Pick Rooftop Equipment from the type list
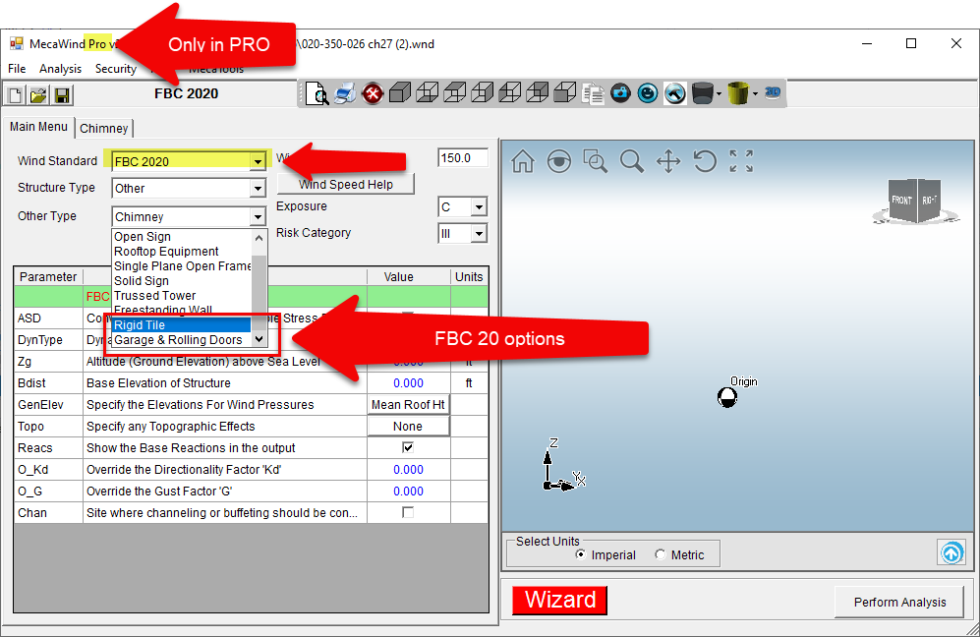 pyautogui.click(x=181, y=251)
